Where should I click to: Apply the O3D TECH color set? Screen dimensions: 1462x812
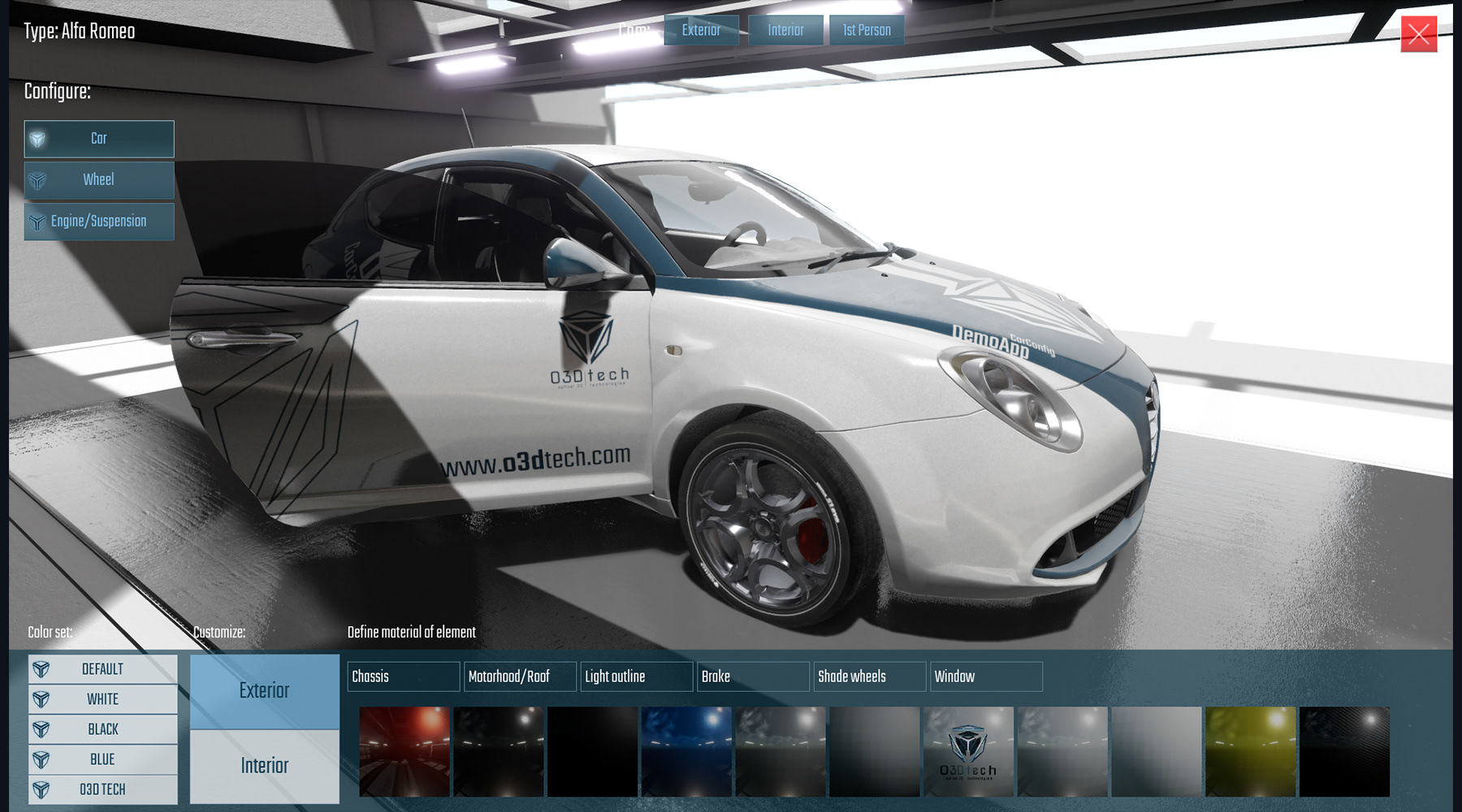(x=103, y=789)
